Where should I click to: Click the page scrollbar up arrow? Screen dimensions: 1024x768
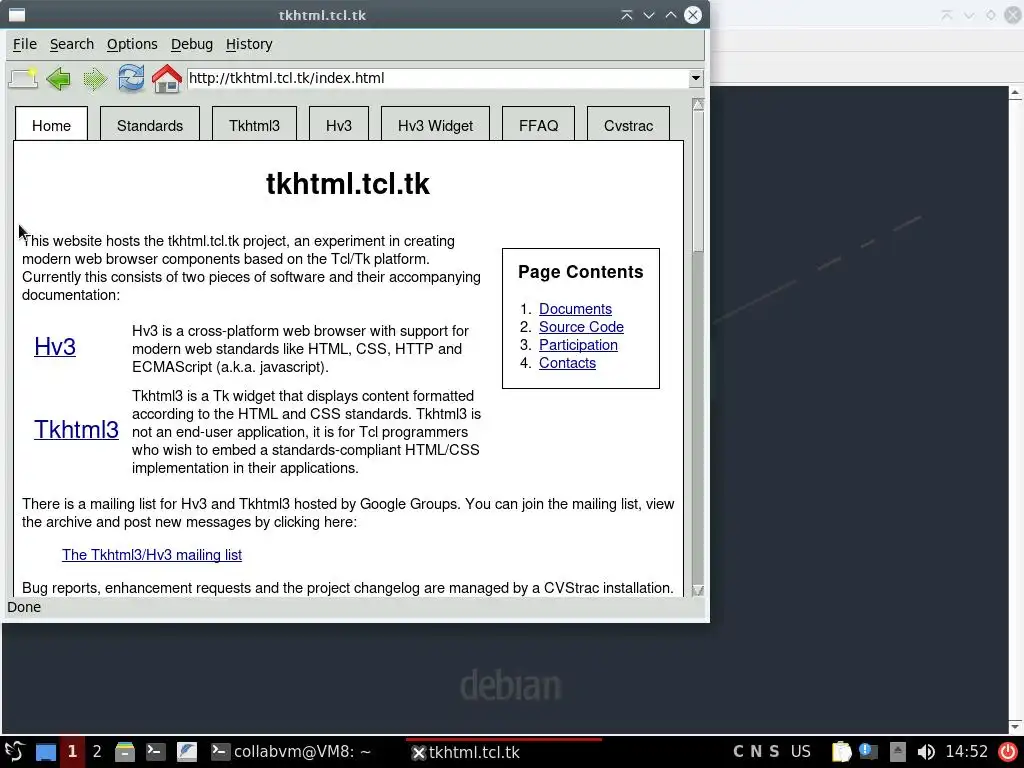(697, 104)
